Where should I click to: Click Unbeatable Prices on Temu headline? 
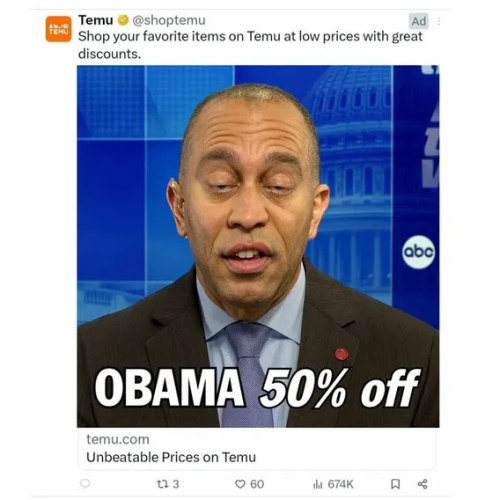(171, 457)
